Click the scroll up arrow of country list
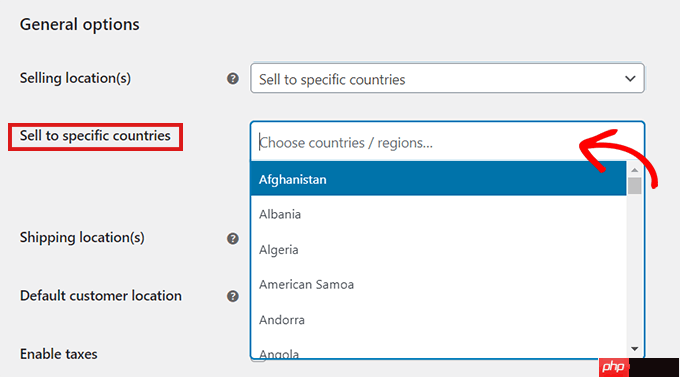The width and height of the screenshot is (680, 377). point(634,170)
